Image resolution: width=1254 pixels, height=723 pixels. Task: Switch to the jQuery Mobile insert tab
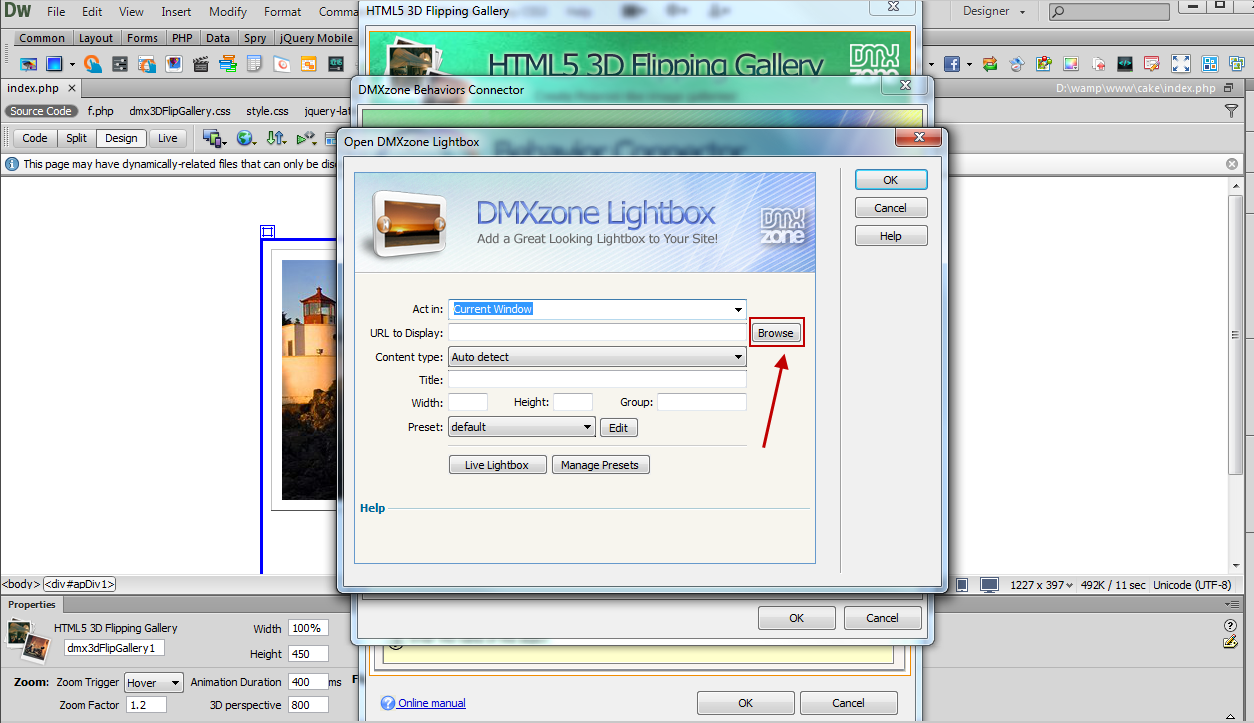point(317,38)
